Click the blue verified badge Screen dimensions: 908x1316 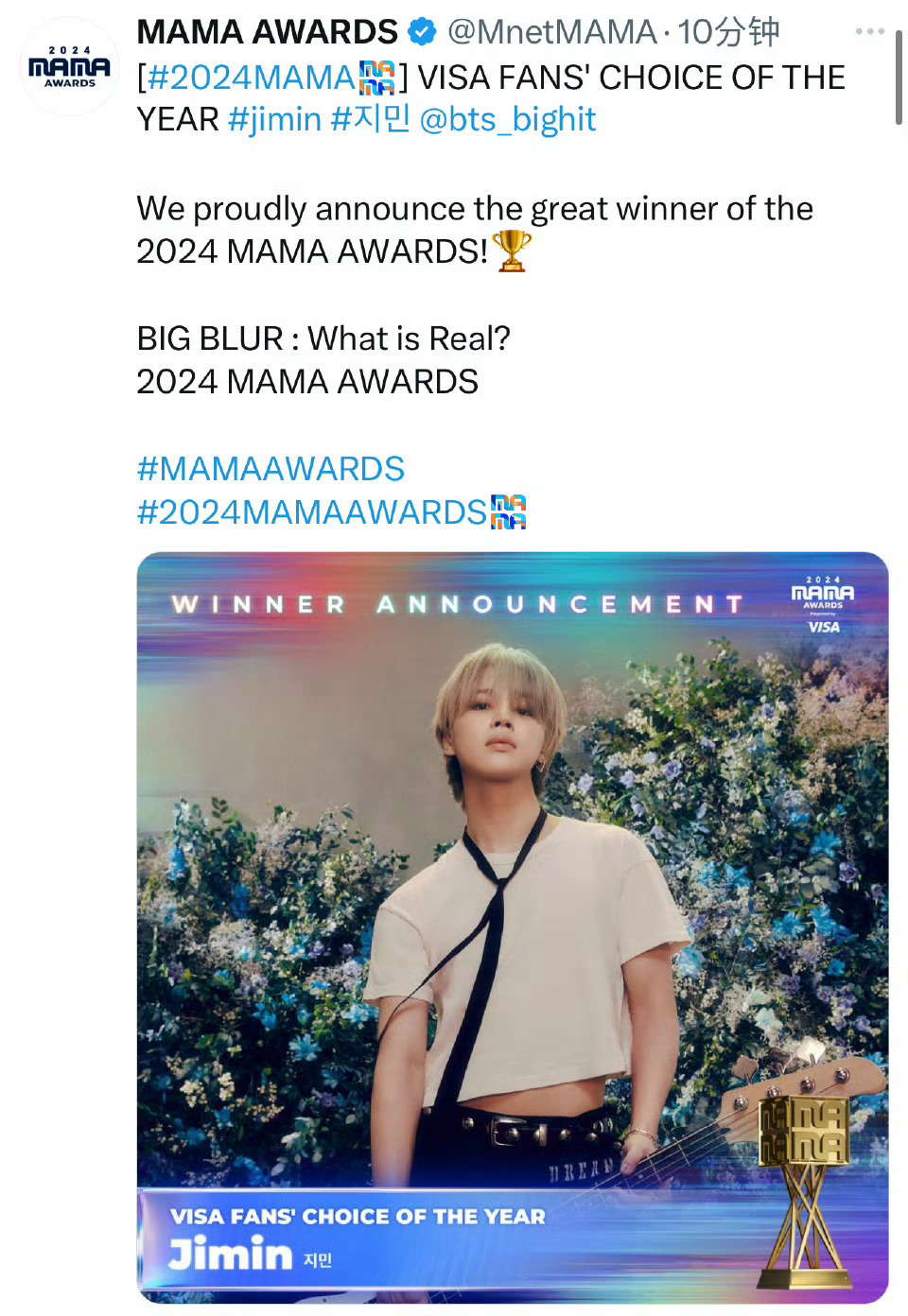coord(422,32)
